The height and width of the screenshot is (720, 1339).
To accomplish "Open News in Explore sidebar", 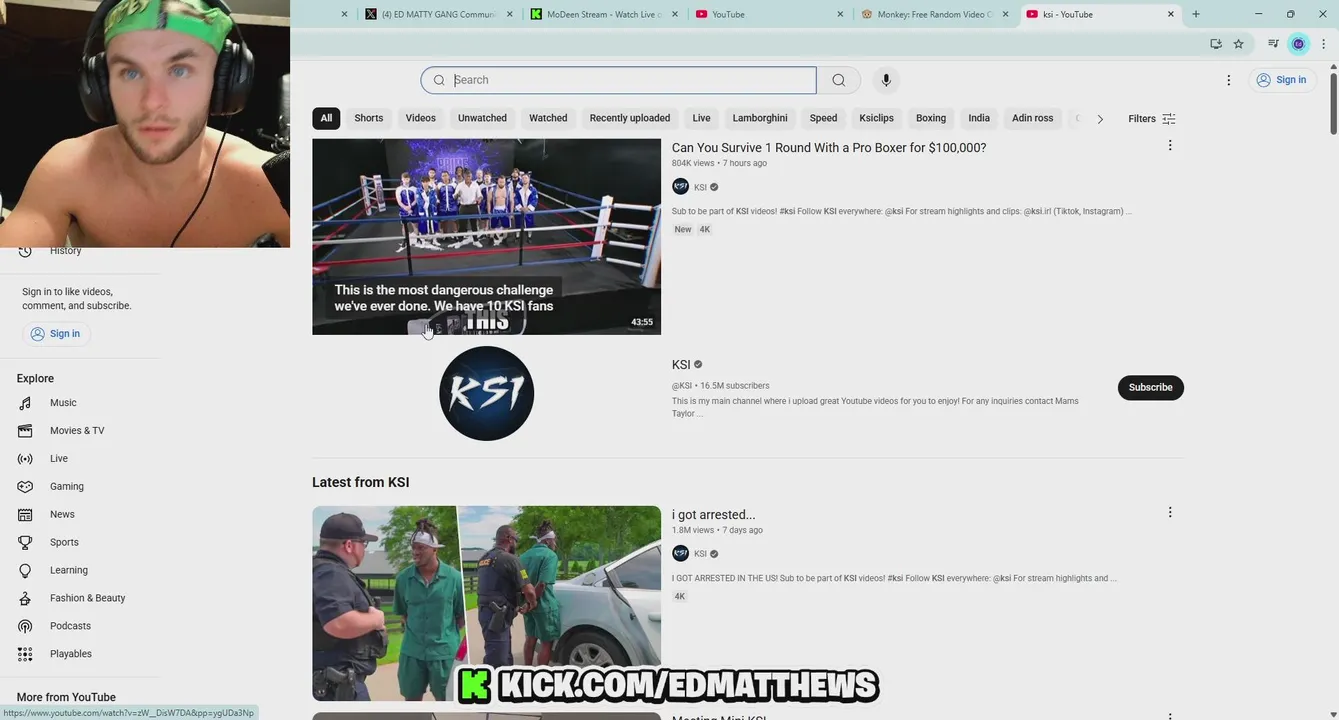I will click(62, 515).
